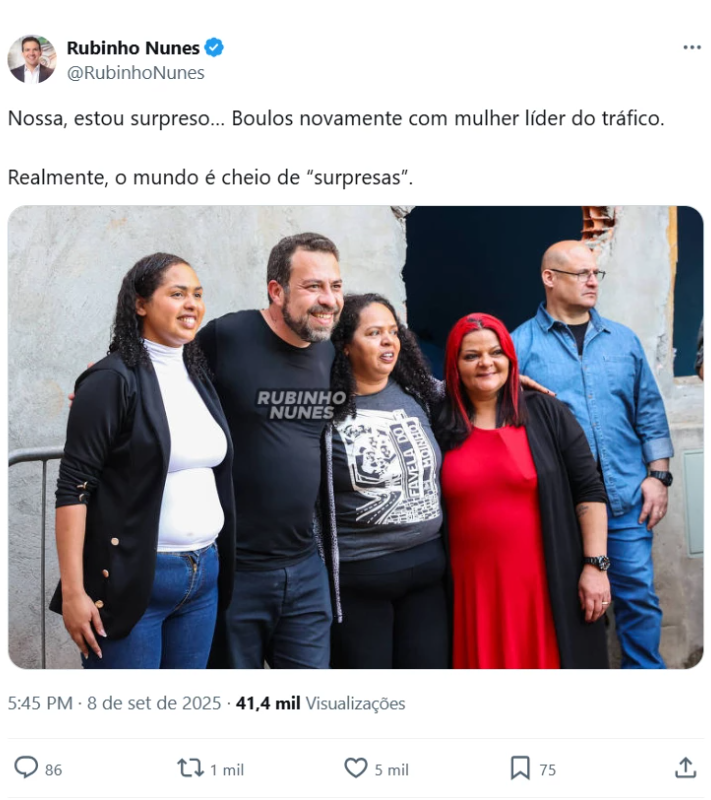711x800 pixels.
Task: Open the attached photo in the post
Action: pos(356,437)
